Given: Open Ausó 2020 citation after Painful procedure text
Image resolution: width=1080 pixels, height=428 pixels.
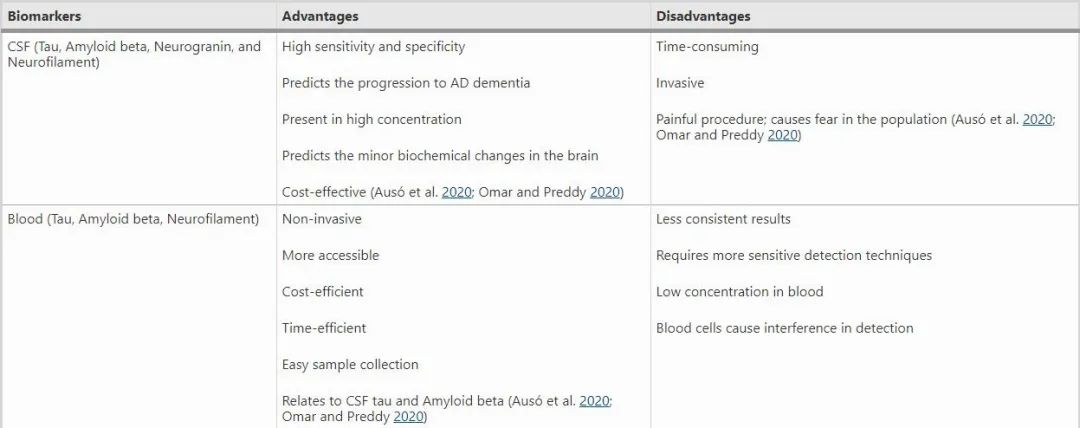Looking at the screenshot, I should point(1037,119).
